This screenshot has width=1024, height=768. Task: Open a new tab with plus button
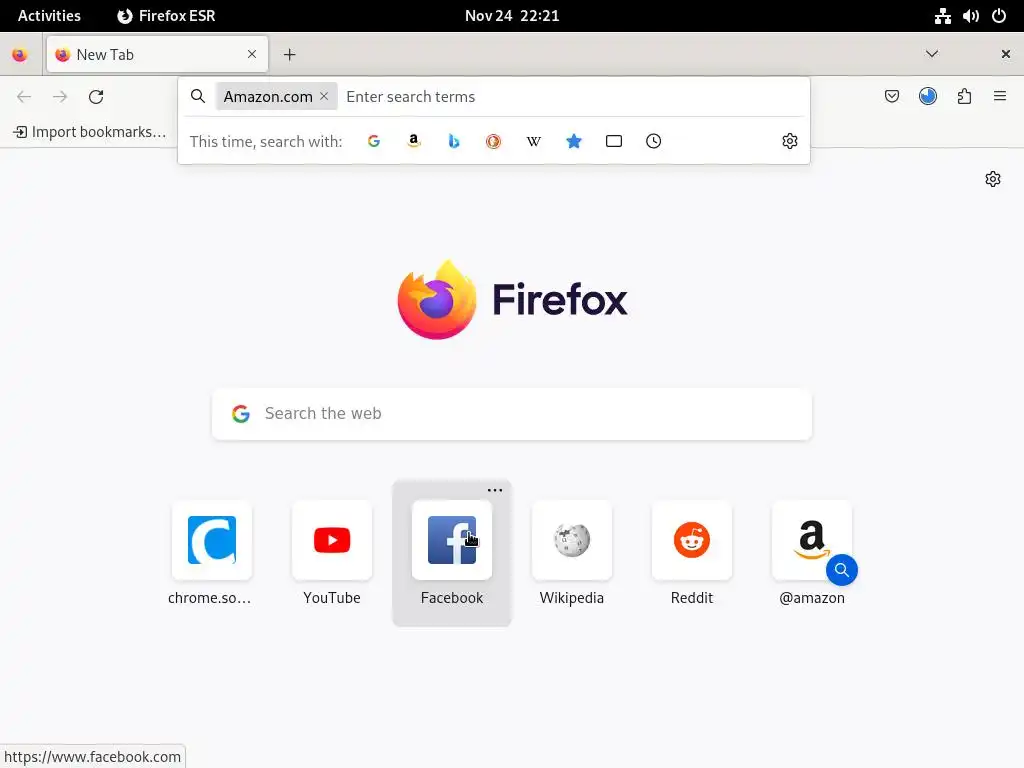[x=290, y=55]
